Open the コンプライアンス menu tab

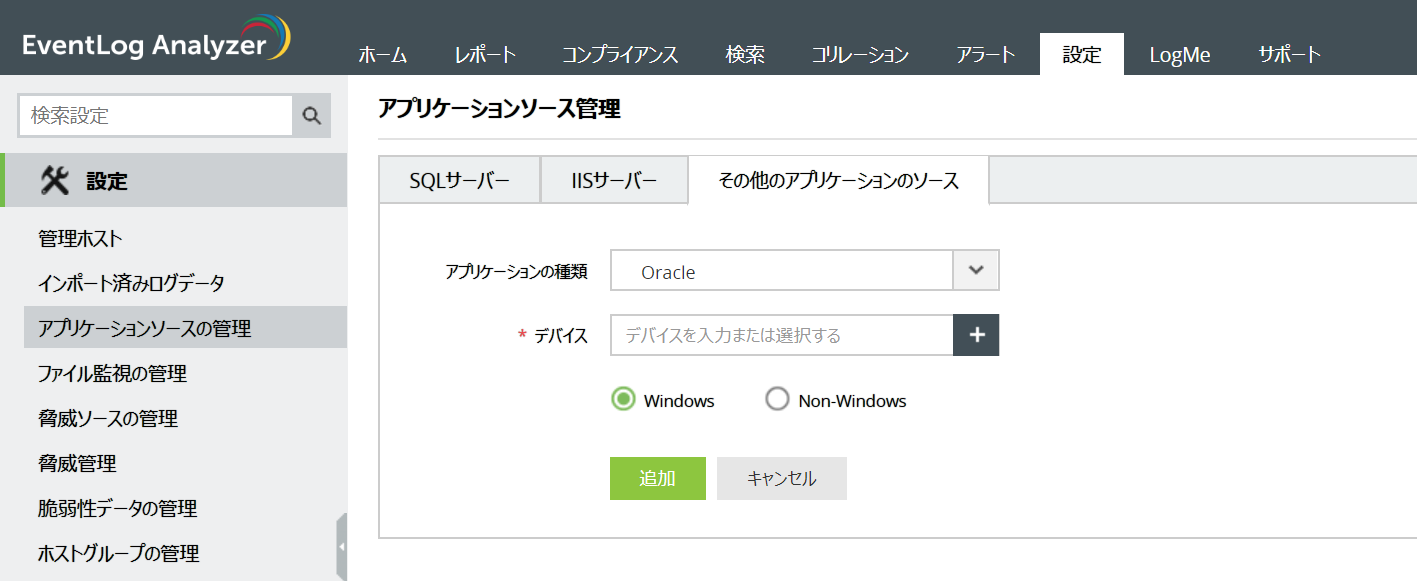pyautogui.click(x=620, y=55)
